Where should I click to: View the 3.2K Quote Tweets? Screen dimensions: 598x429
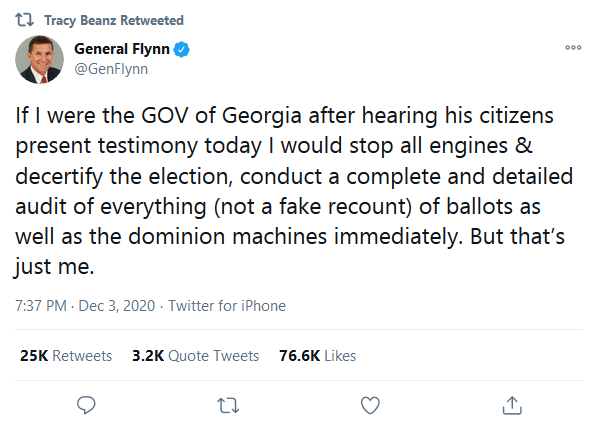[x=196, y=355]
